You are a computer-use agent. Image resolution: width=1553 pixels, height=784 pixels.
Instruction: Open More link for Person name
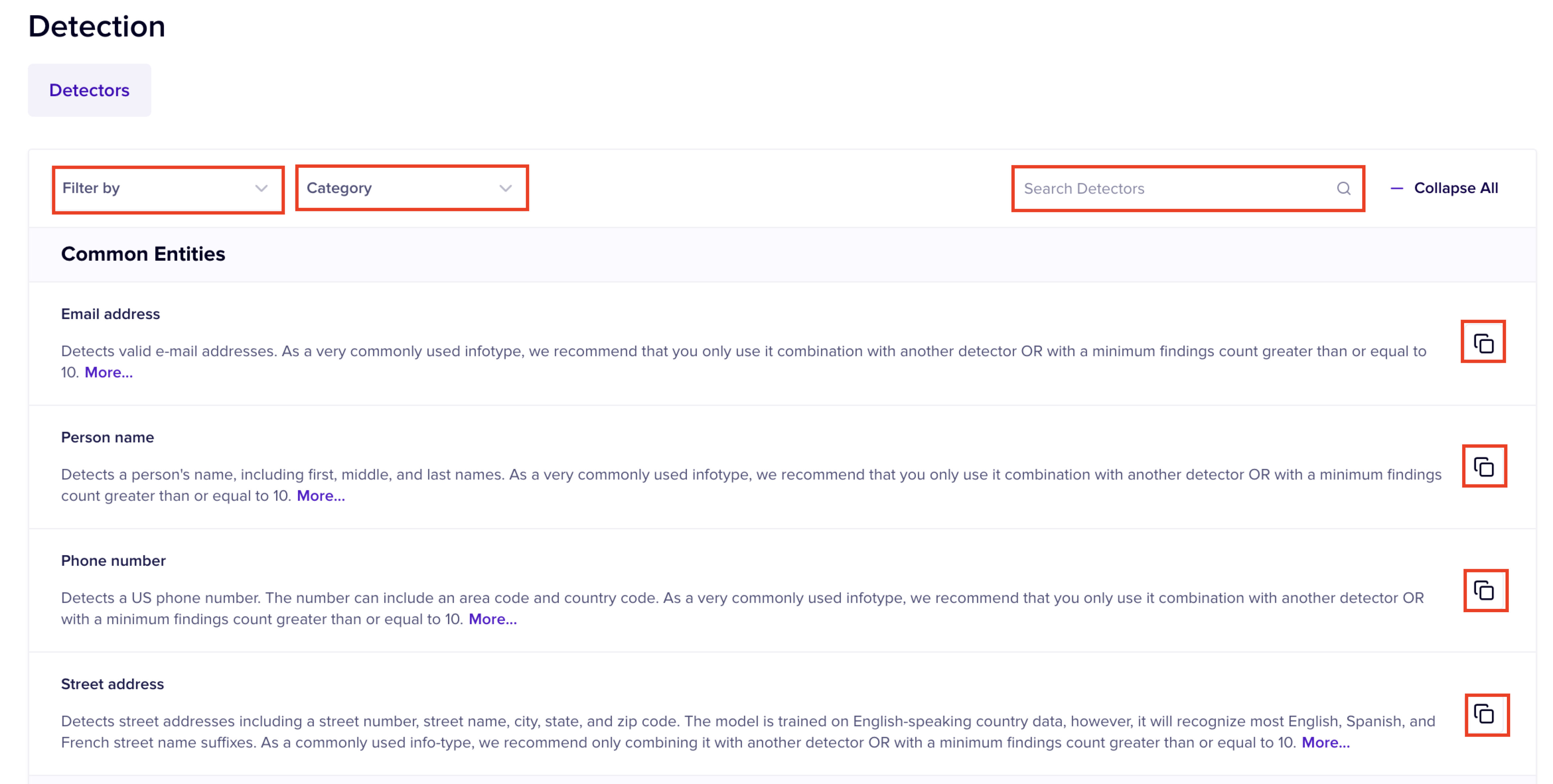321,496
